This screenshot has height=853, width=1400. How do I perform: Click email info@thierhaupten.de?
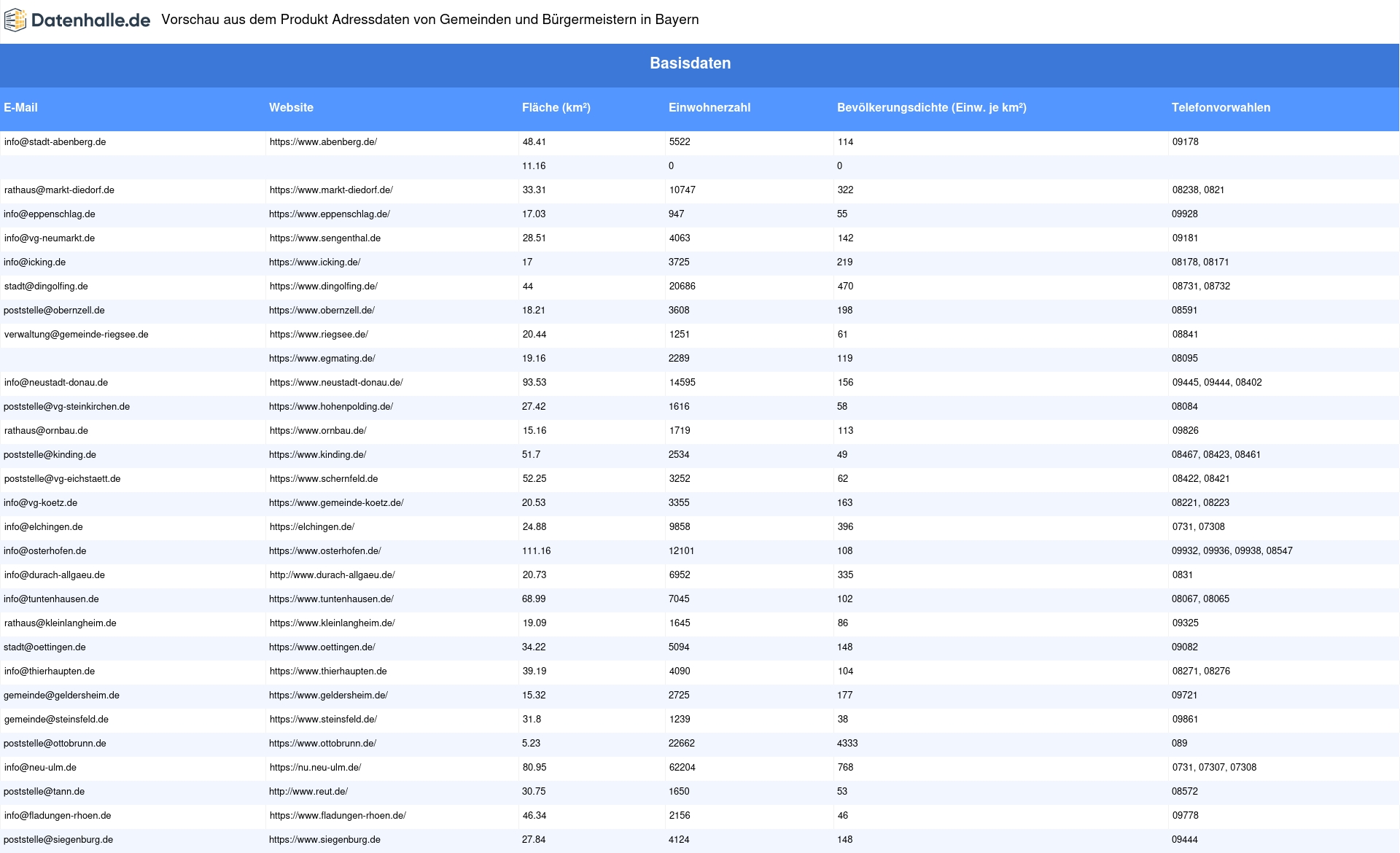tap(50, 671)
